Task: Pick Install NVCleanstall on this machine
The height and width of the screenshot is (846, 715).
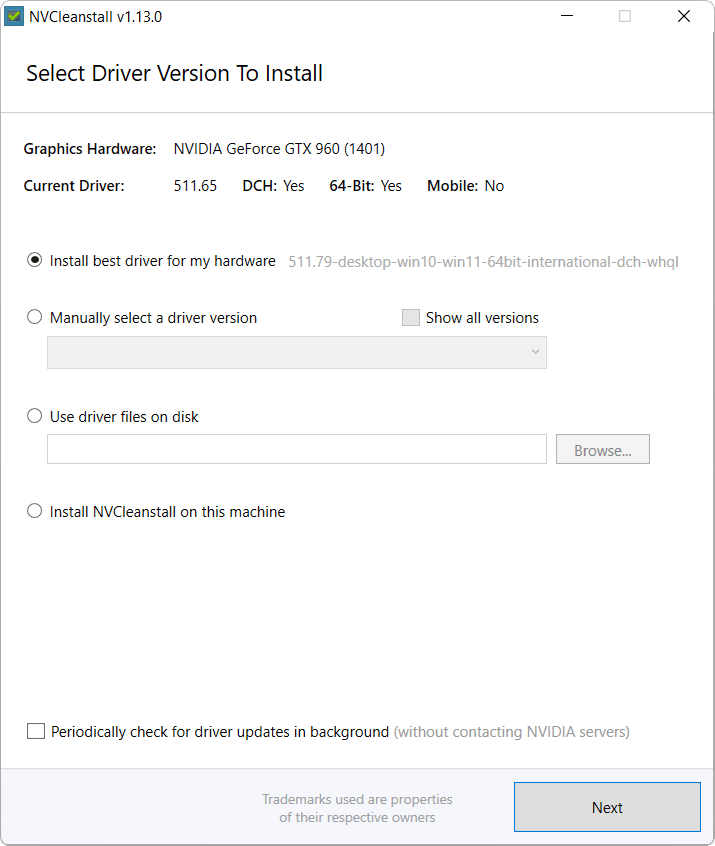Action: click(35, 511)
